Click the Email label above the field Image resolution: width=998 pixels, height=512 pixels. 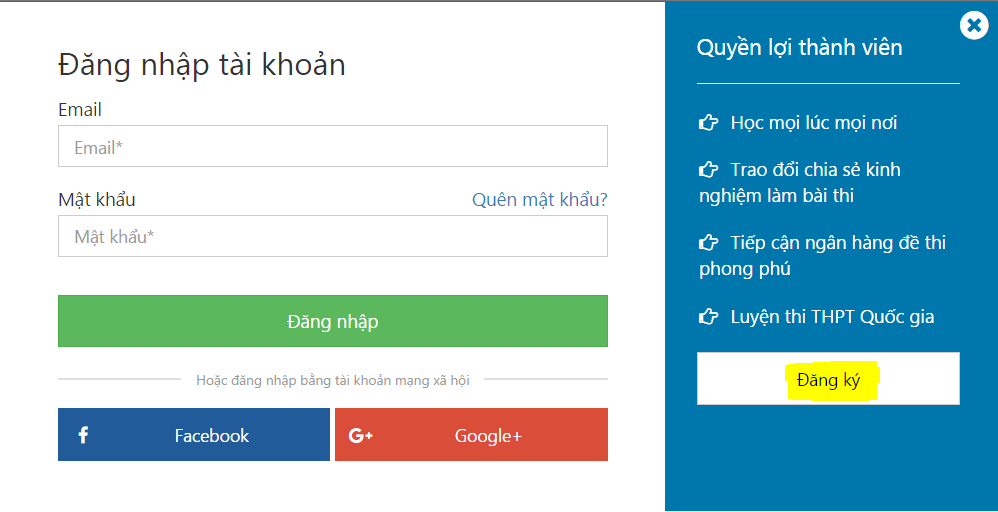pos(80,110)
